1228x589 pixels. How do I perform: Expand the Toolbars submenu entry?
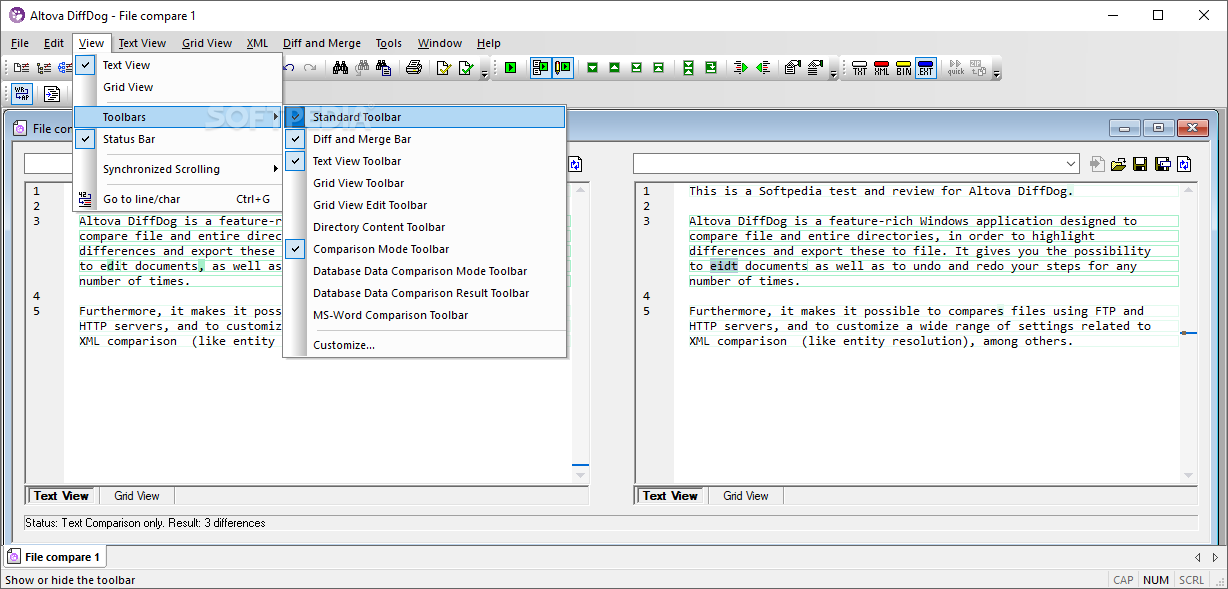[x=178, y=117]
